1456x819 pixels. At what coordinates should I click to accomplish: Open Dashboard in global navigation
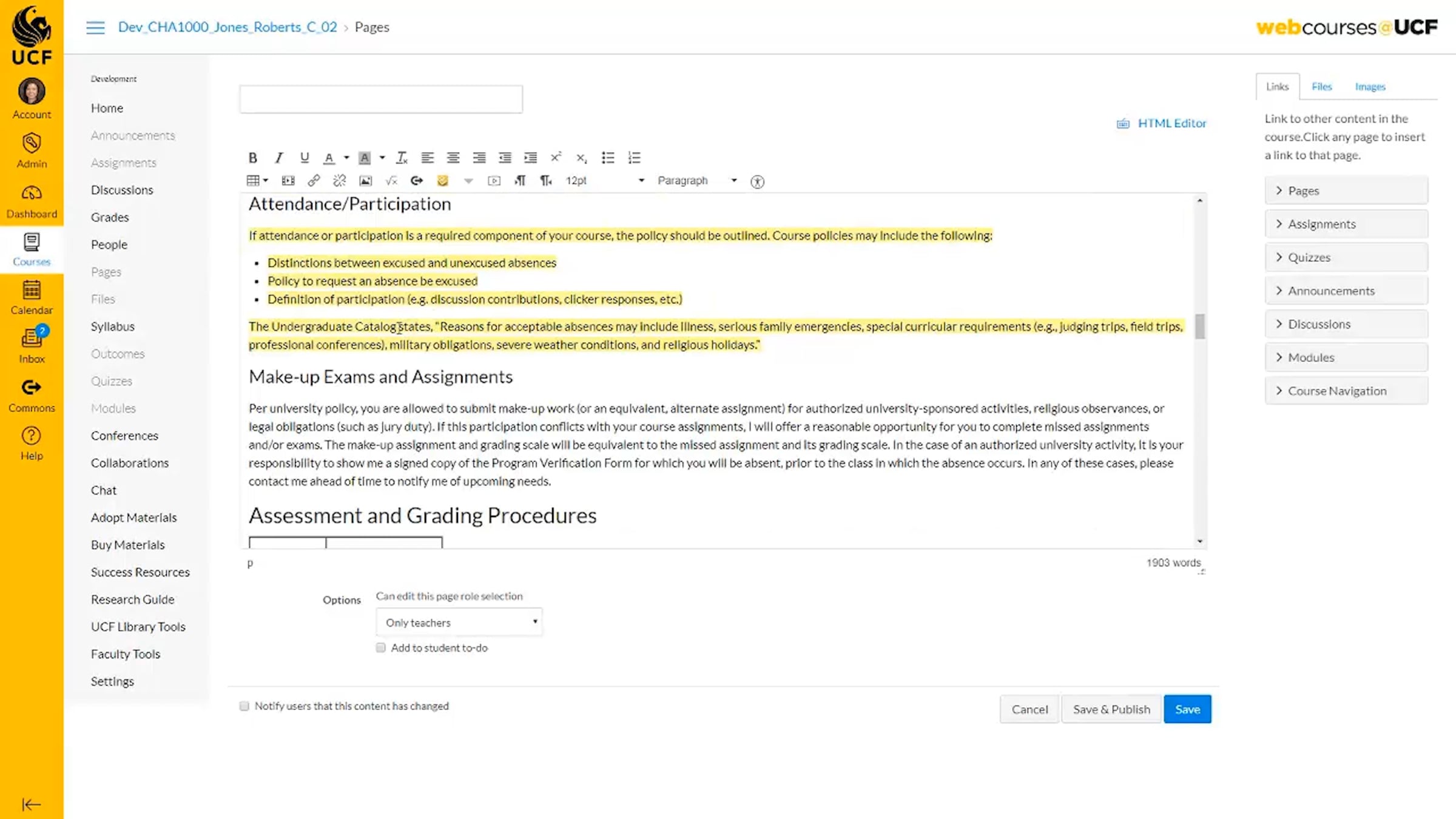click(x=32, y=202)
